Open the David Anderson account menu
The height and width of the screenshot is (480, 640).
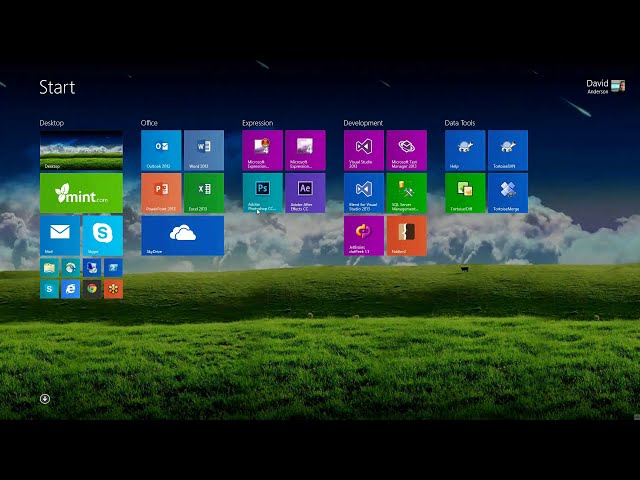[605, 87]
